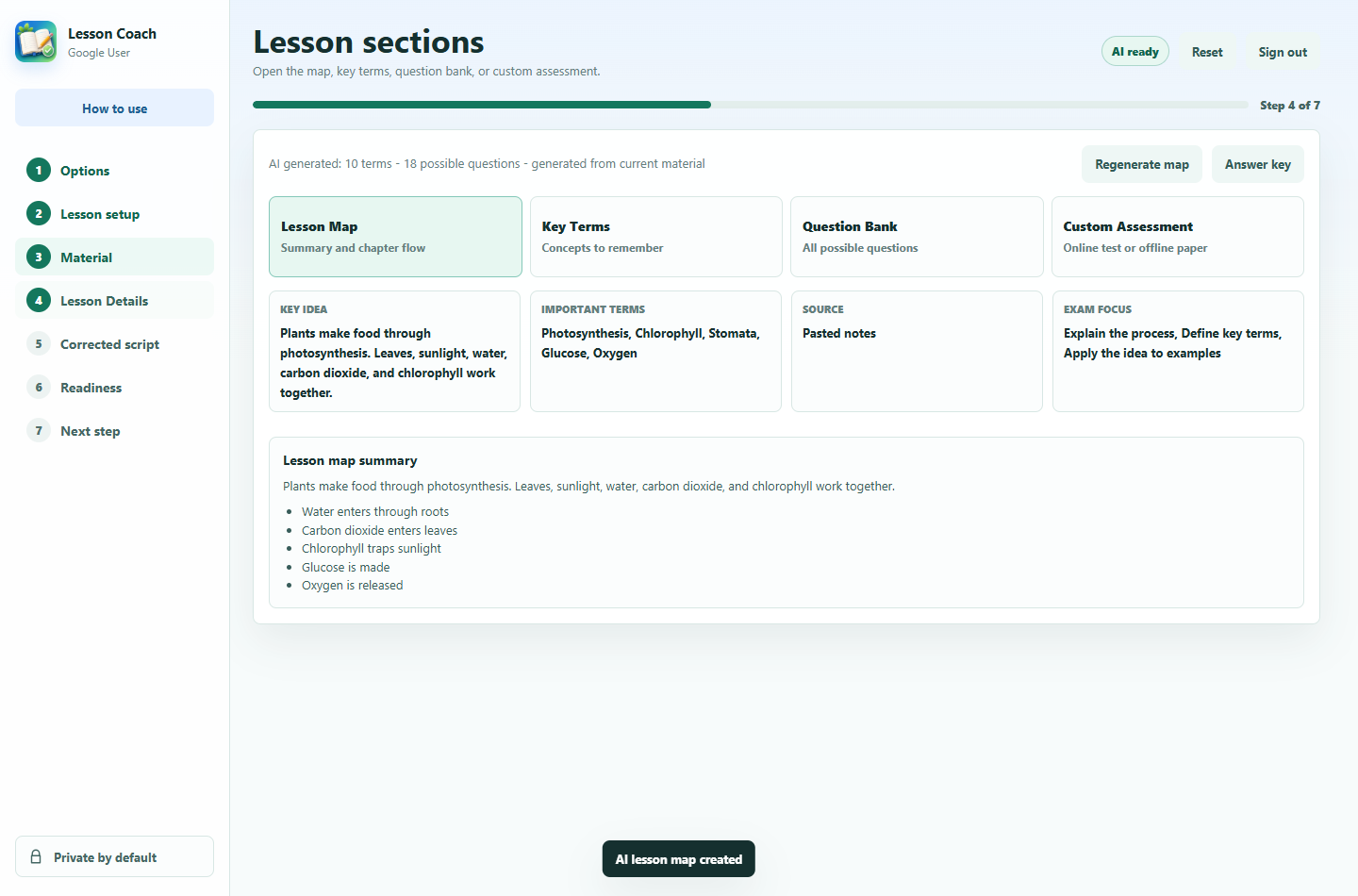
Task: Open the Lesson Details step
Action: [x=114, y=301]
